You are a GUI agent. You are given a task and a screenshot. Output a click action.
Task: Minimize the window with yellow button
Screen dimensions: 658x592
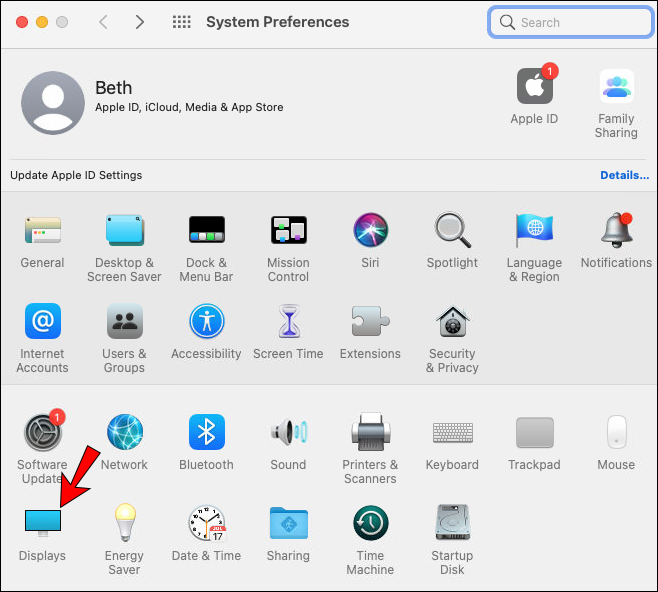click(42, 22)
